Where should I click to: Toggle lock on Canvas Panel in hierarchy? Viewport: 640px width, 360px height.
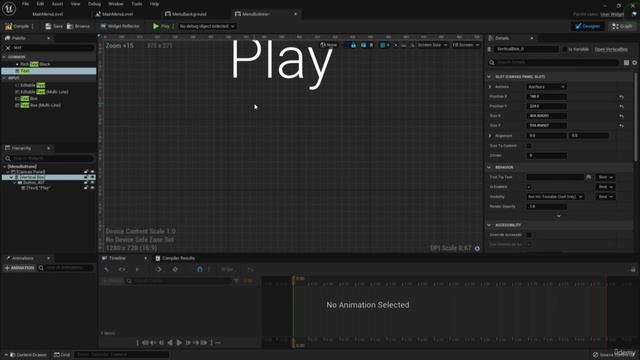[86, 172]
